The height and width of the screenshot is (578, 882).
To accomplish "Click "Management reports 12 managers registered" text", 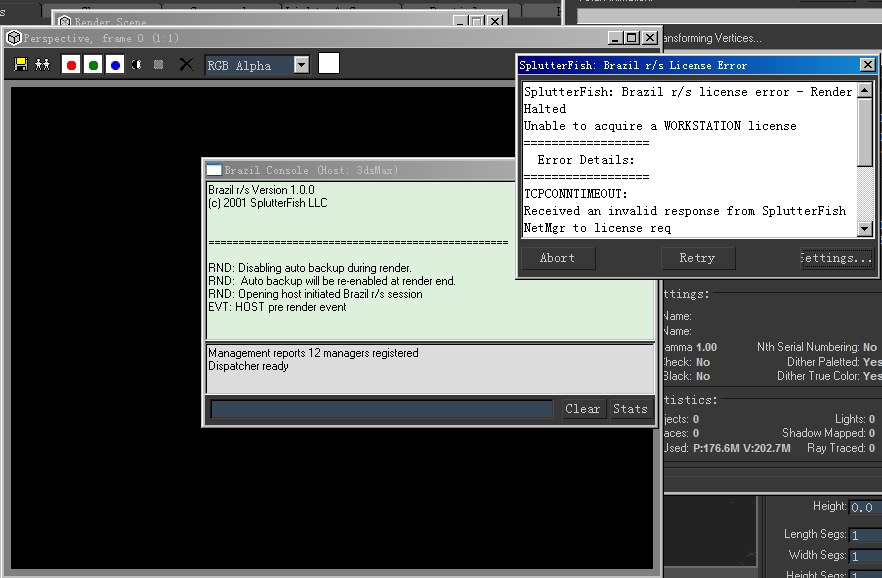I will click(x=313, y=353).
